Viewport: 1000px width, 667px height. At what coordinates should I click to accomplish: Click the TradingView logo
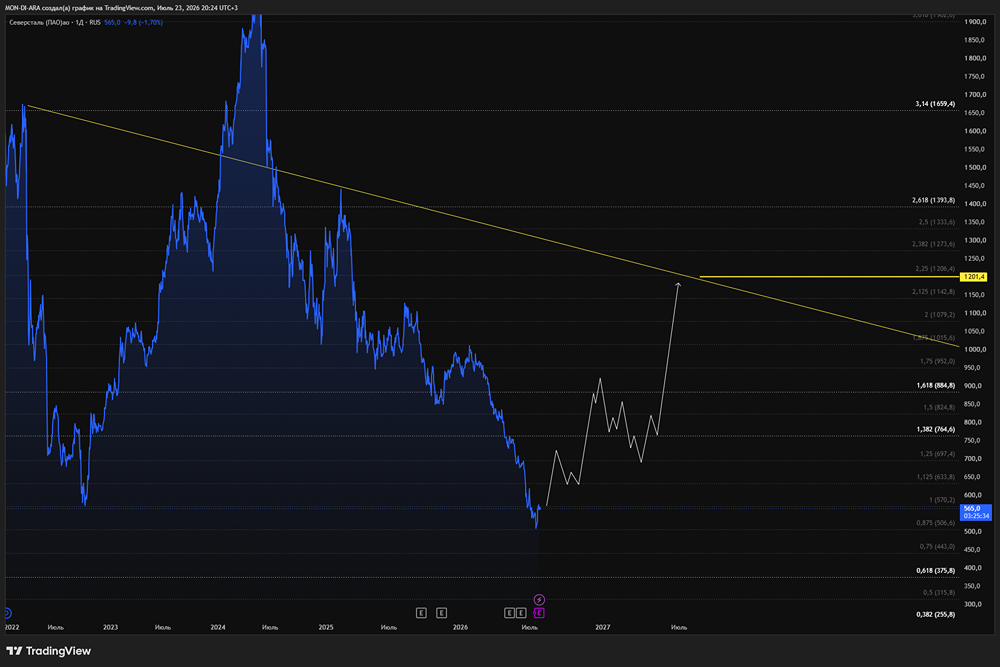tap(48, 651)
